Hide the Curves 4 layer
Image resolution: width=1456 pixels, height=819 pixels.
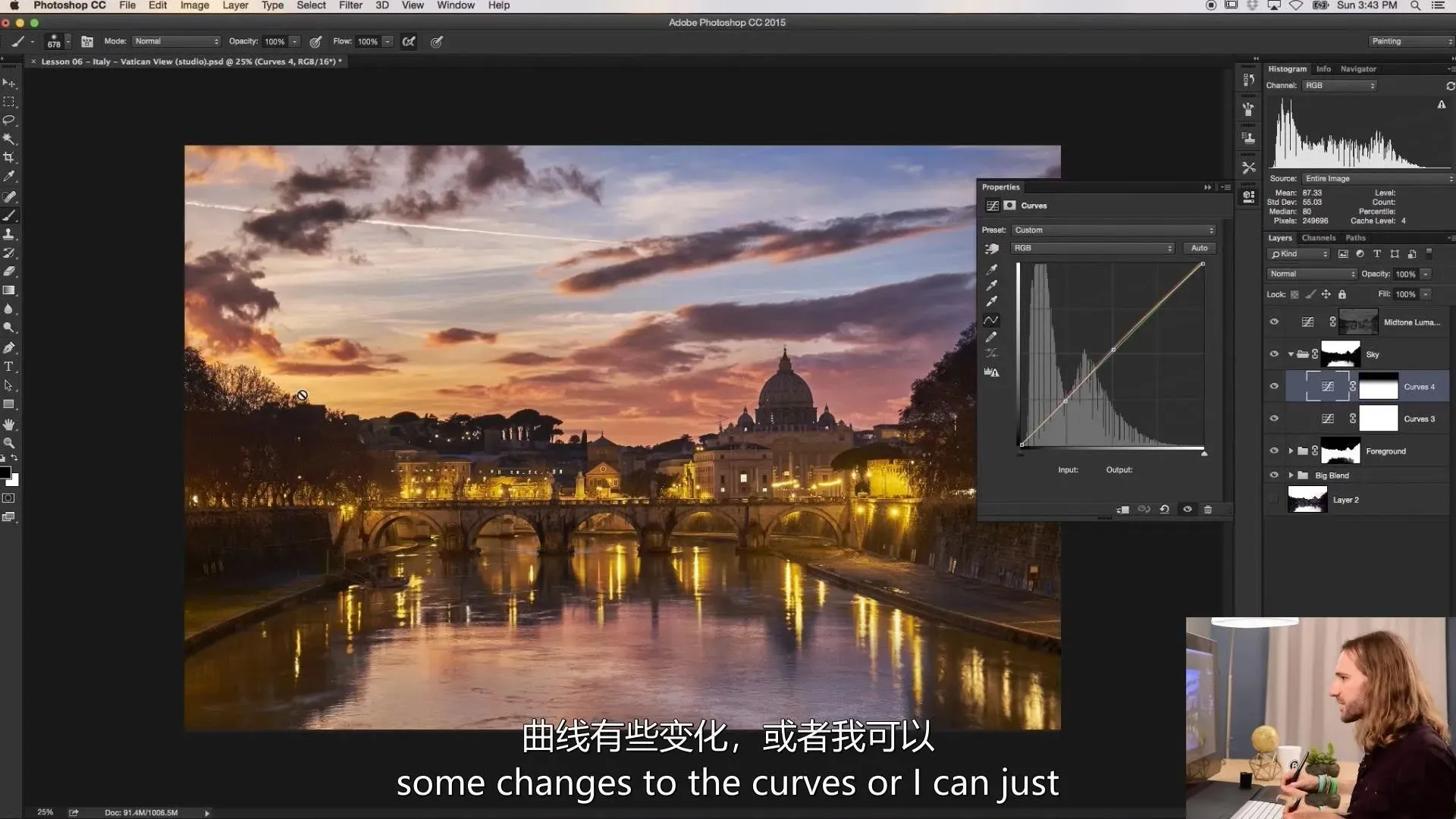pyautogui.click(x=1274, y=387)
